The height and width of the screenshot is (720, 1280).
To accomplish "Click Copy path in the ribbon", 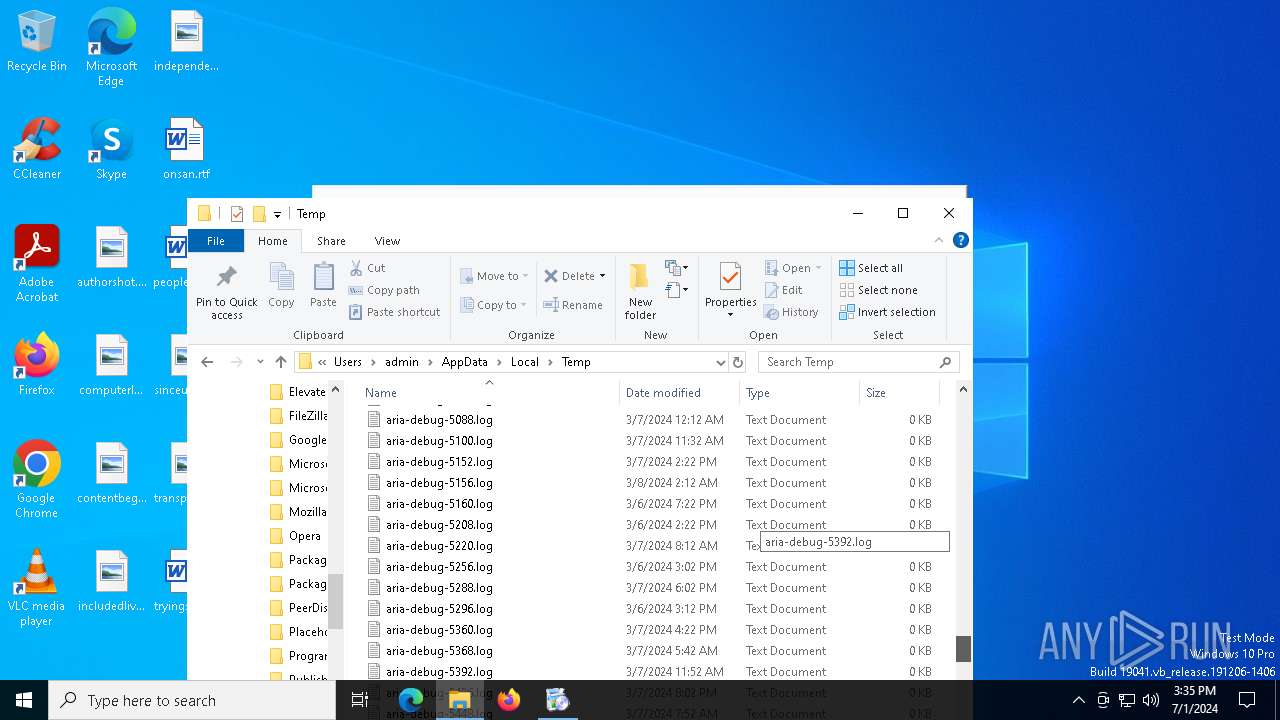I will pyautogui.click(x=384, y=290).
